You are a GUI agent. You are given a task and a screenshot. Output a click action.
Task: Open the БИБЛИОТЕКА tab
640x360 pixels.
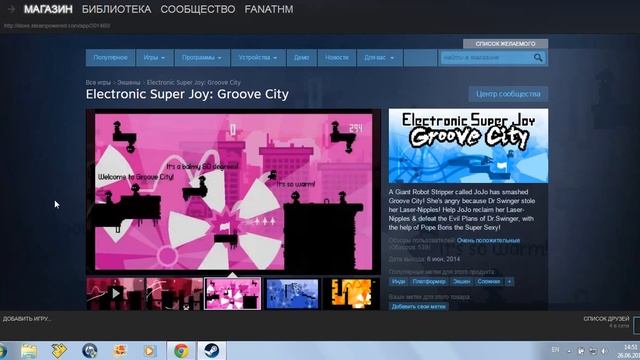tap(116, 9)
